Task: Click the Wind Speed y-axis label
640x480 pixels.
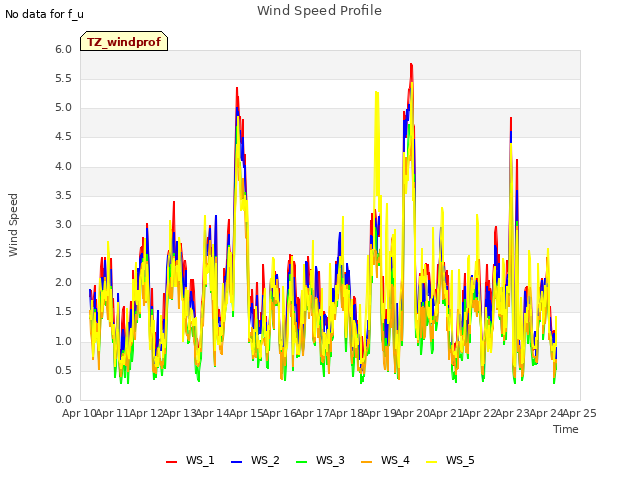Action: coord(13,225)
